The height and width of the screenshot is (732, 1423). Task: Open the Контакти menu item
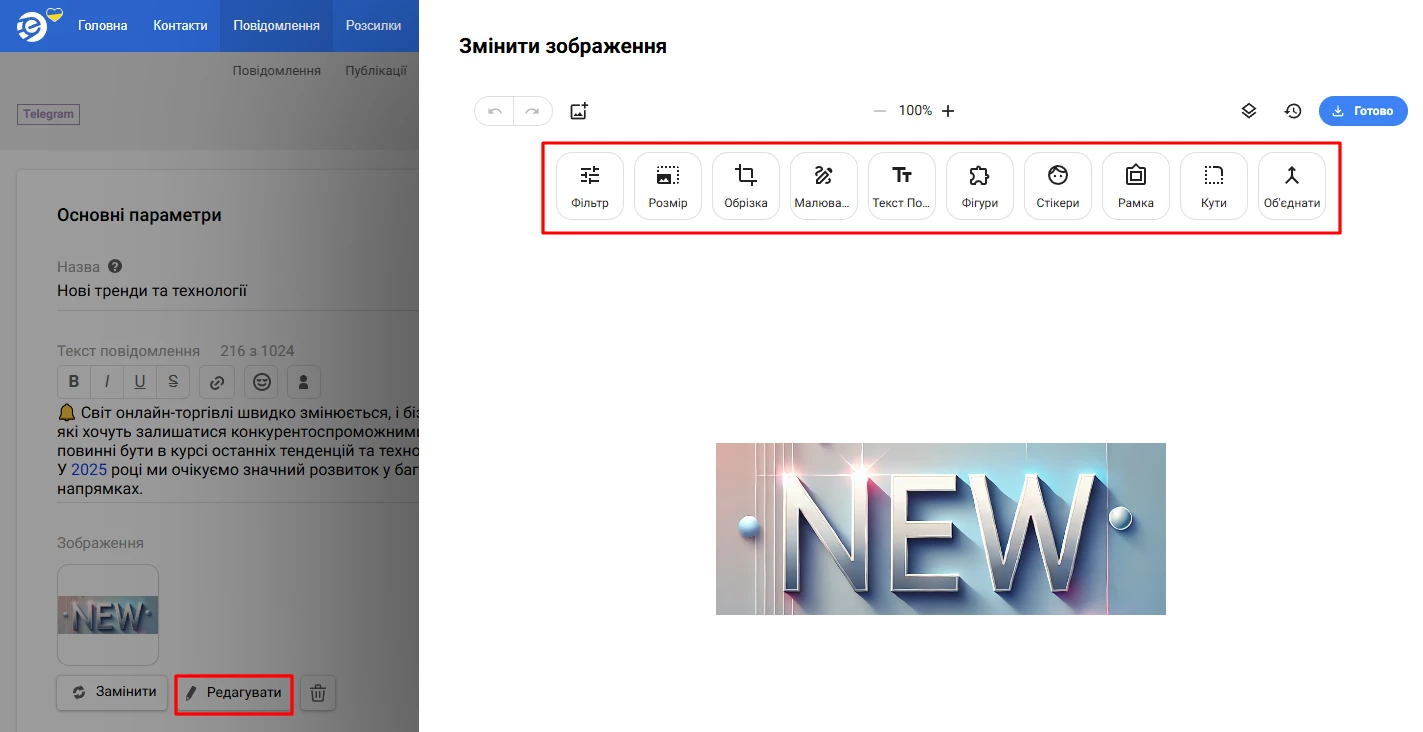click(x=180, y=26)
